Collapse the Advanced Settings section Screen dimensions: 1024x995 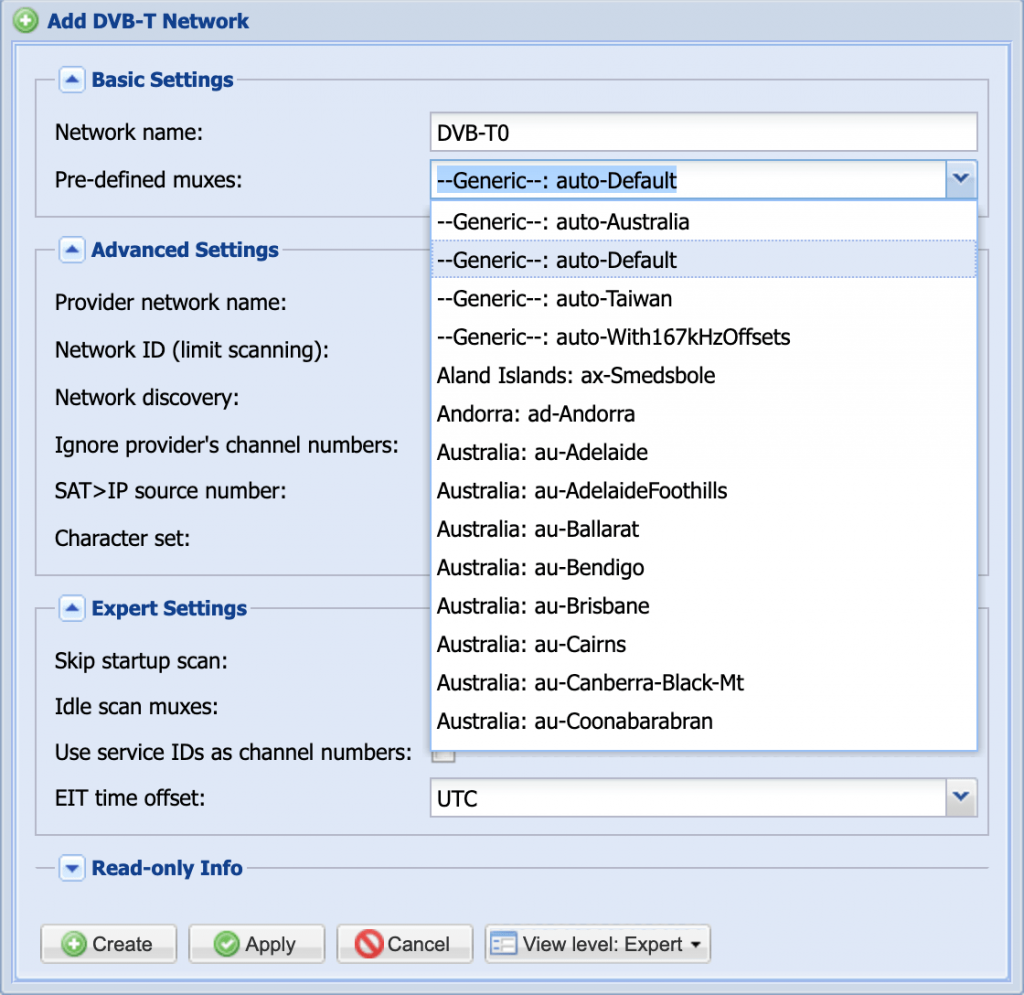click(71, 250)
